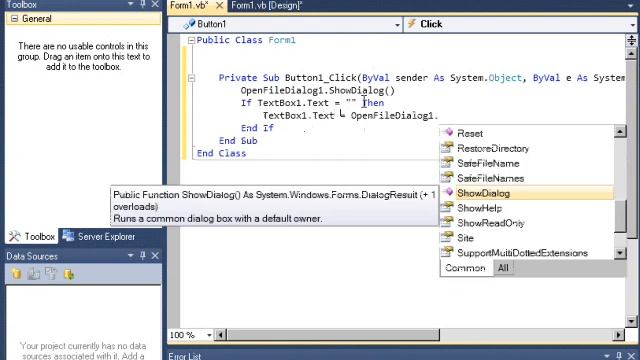Choose Site from the autocomplete list
The image size is (640, 360).
[465, 238]
